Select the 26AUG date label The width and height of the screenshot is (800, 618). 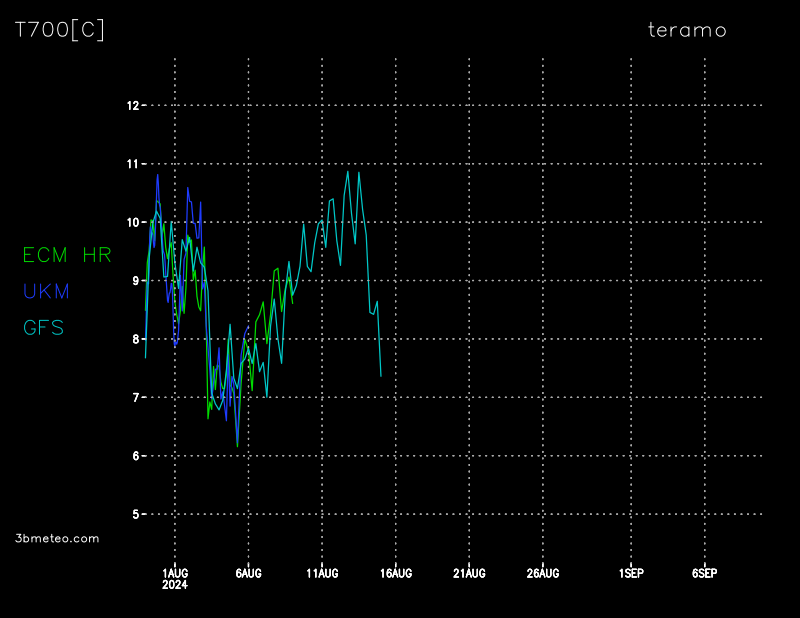[x=543, y=573]
